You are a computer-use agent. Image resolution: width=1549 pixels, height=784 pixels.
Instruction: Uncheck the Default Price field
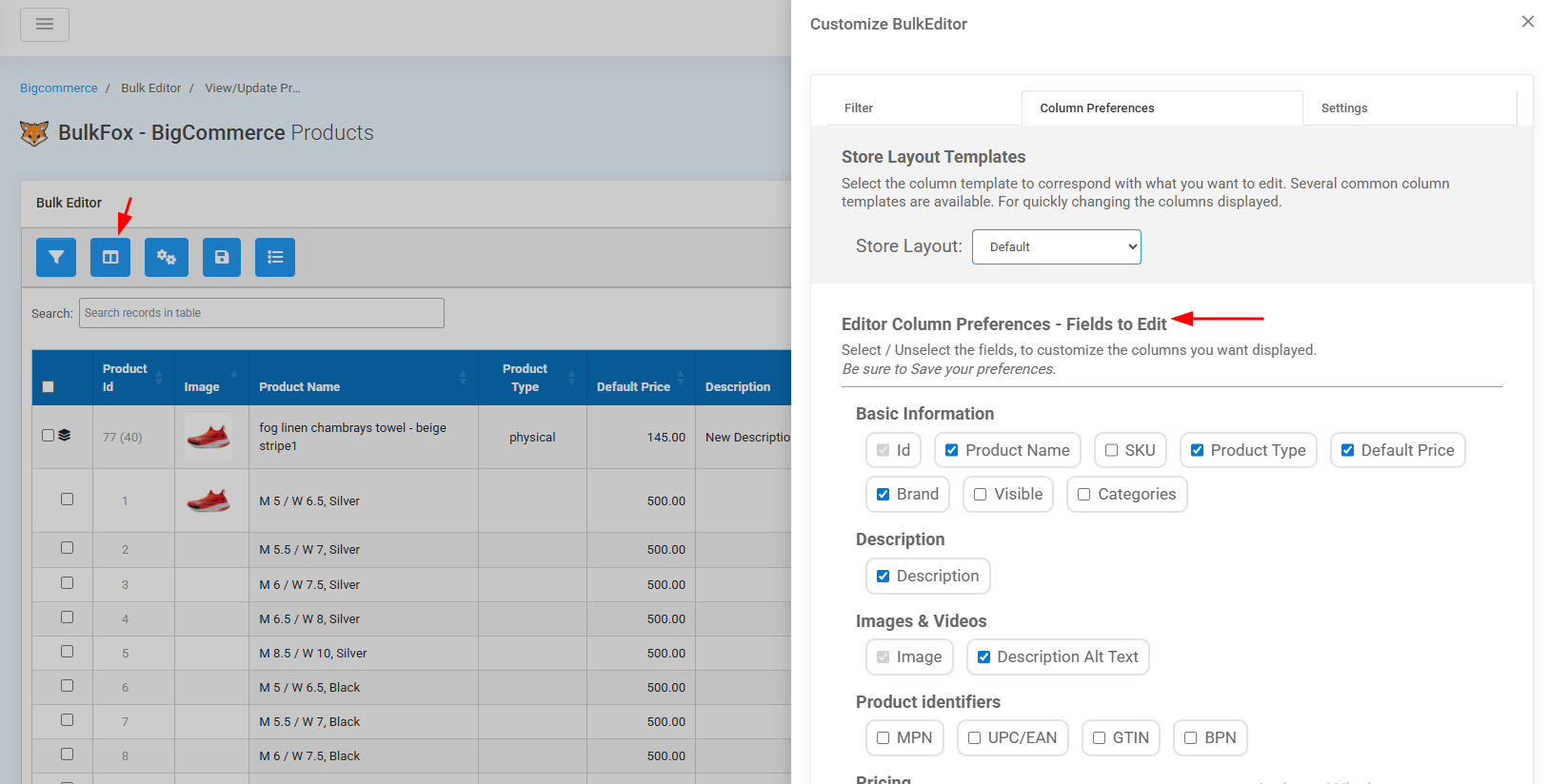pyautogui.click(x=1347, y=450)
